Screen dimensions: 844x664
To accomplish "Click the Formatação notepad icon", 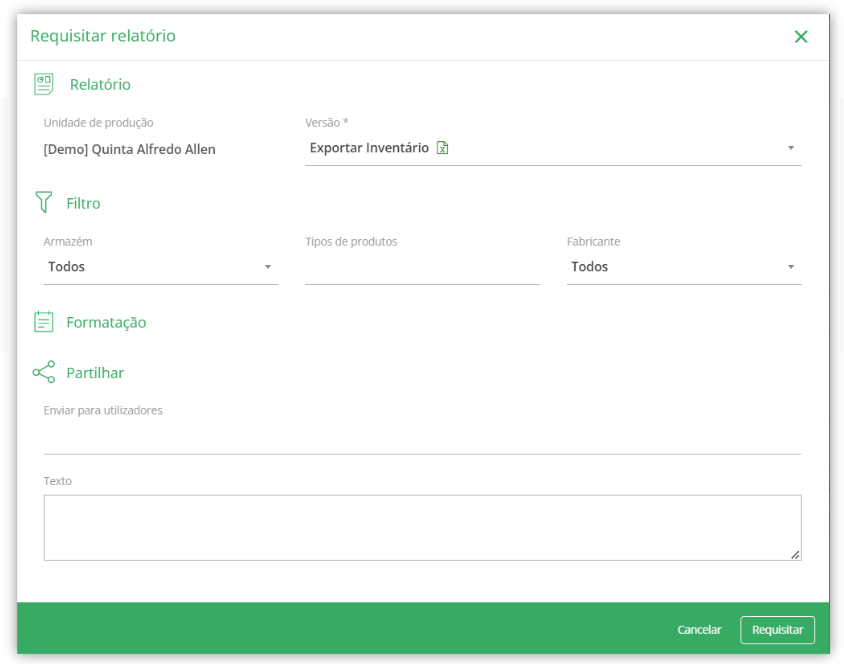I will click(44, 322).
